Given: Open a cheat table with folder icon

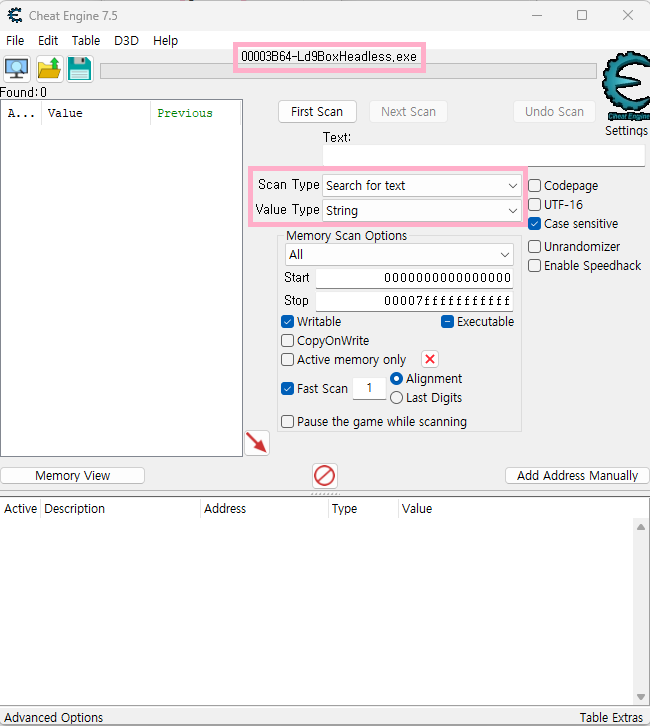Looking at the screenshot, I should pyautogui.click(x=49, y=69).
